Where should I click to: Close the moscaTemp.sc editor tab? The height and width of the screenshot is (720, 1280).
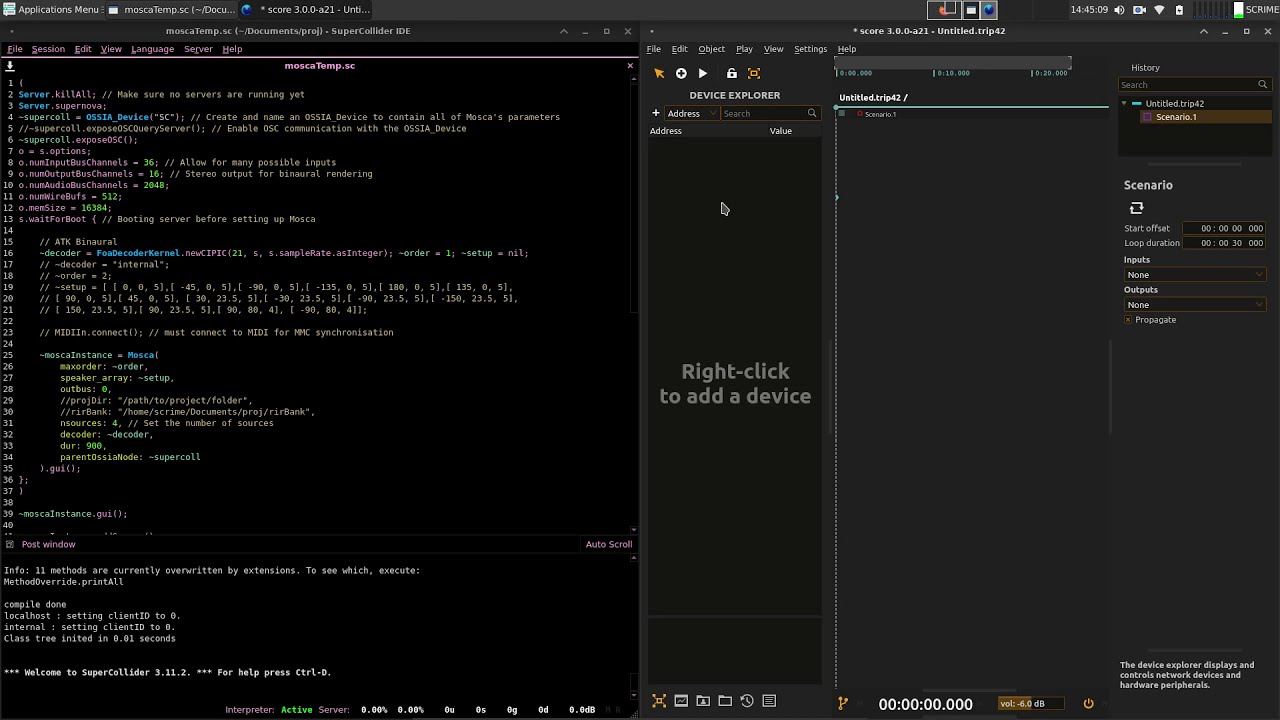point(630,66)
